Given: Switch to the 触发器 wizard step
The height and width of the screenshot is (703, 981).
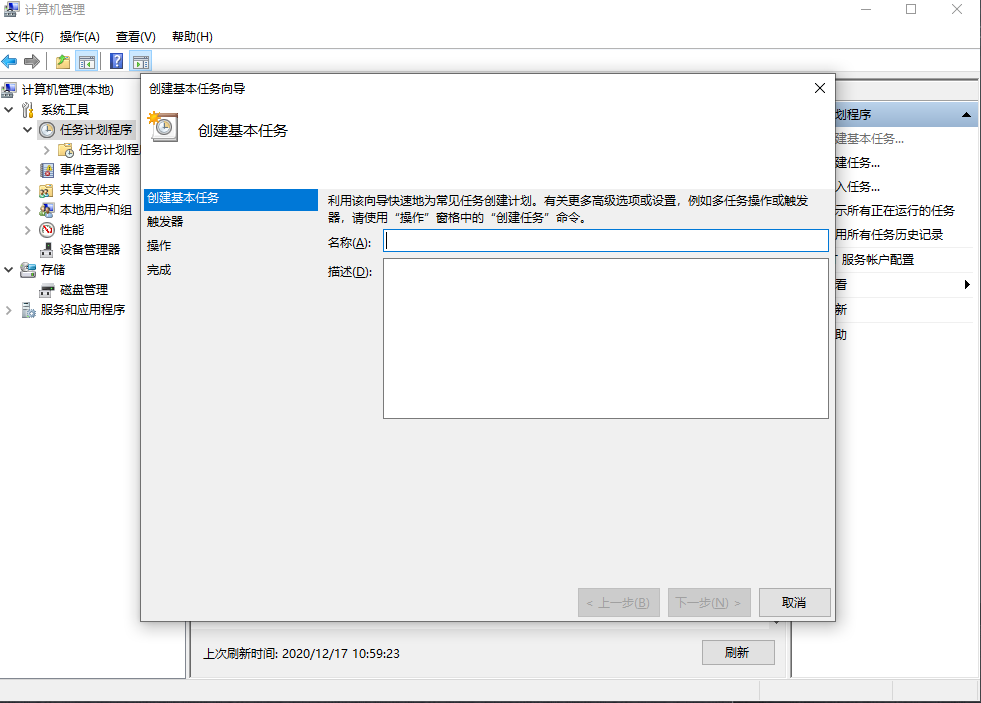Looking at the screenshot, I should coord(167,221).
